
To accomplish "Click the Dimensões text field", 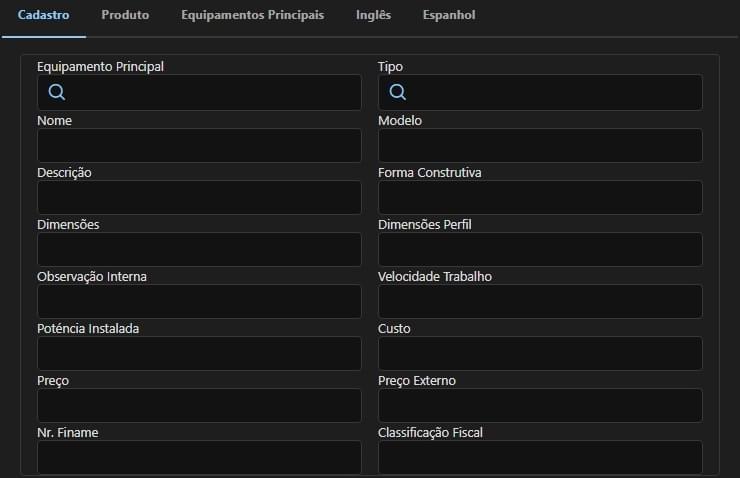I will coord(199,250).
